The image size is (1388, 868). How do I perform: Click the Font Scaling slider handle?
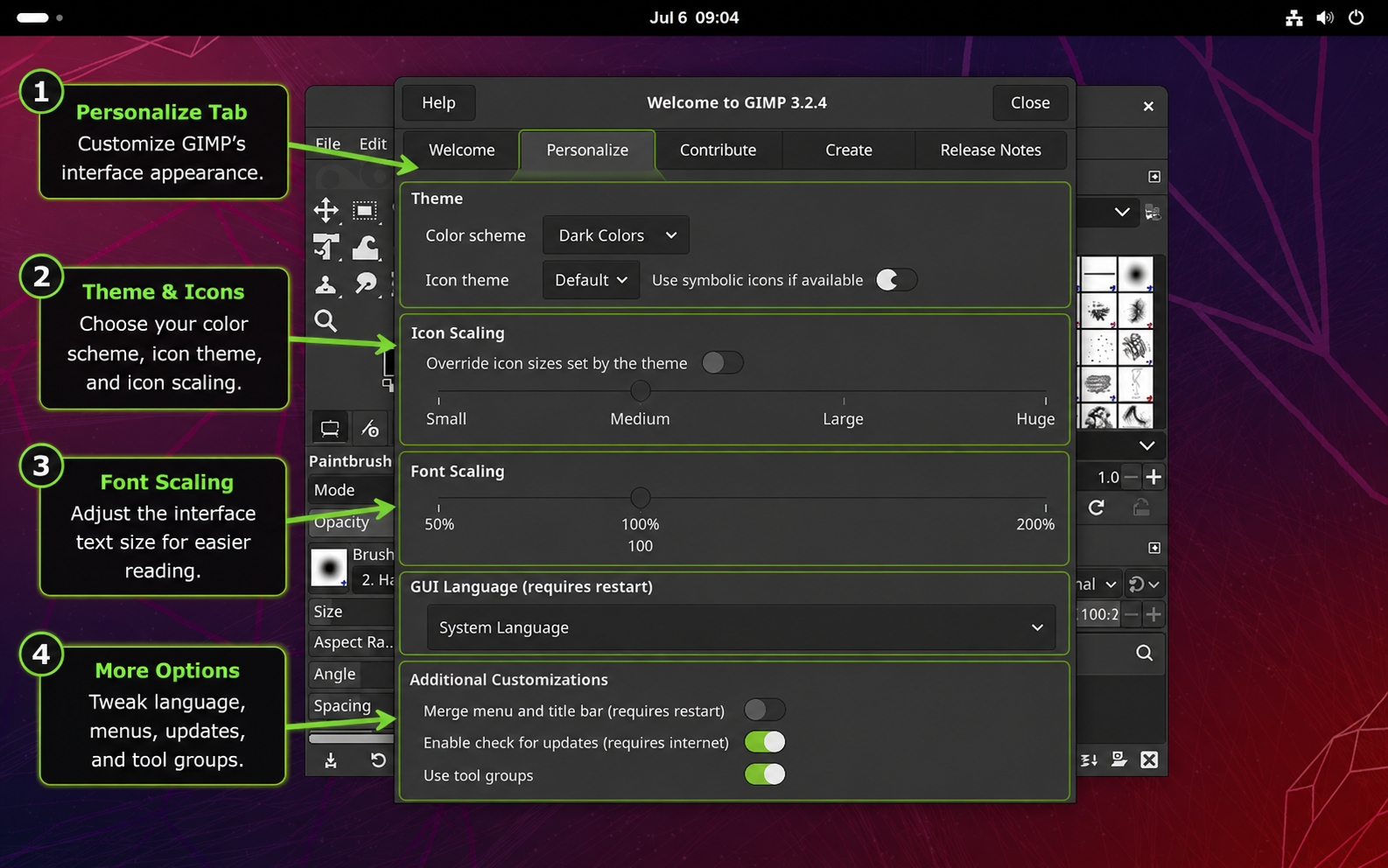[x=641, y=498]
